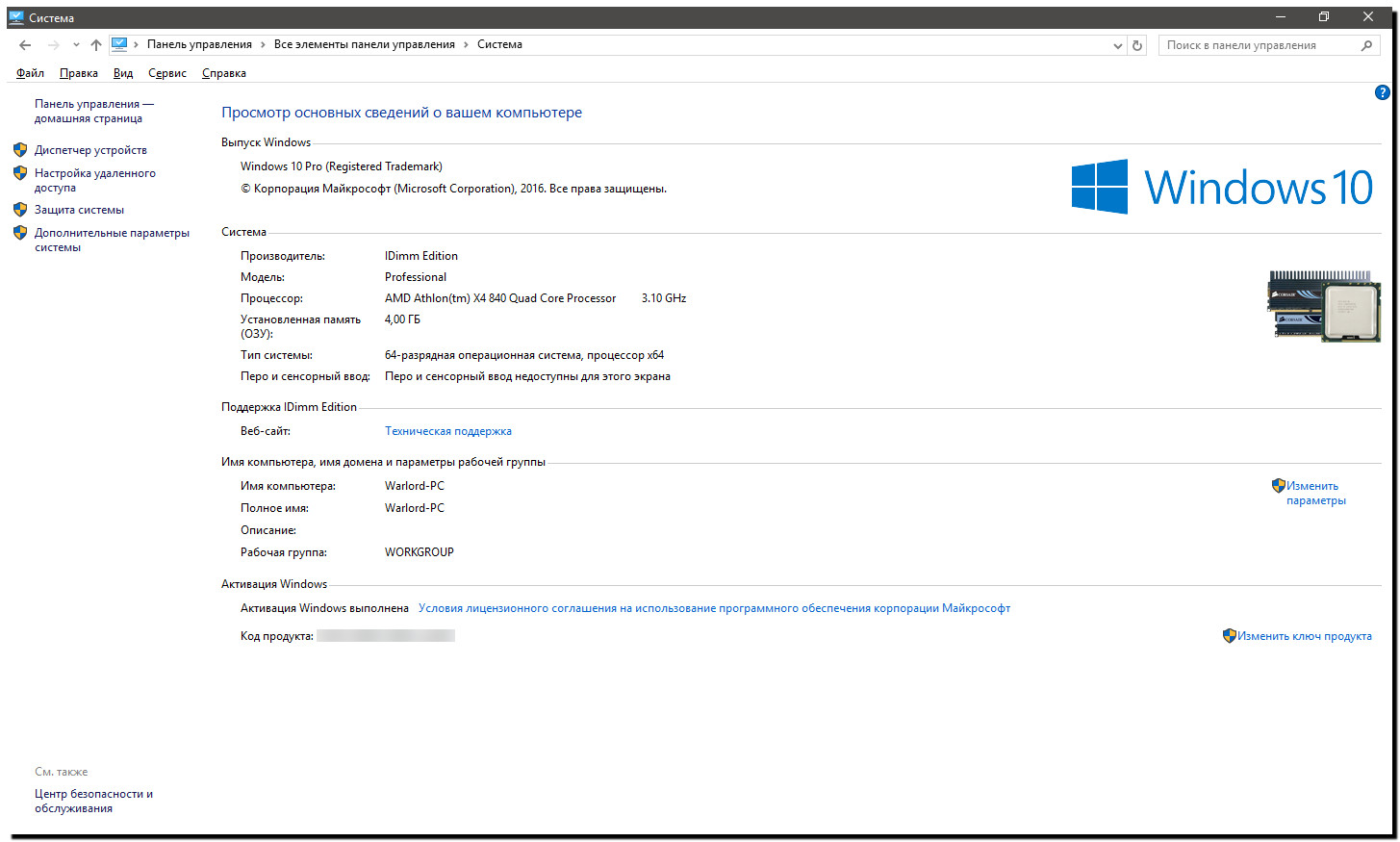Minimize the Система window
This screenshot has width=1400, height=842.
coord(1281,17)
